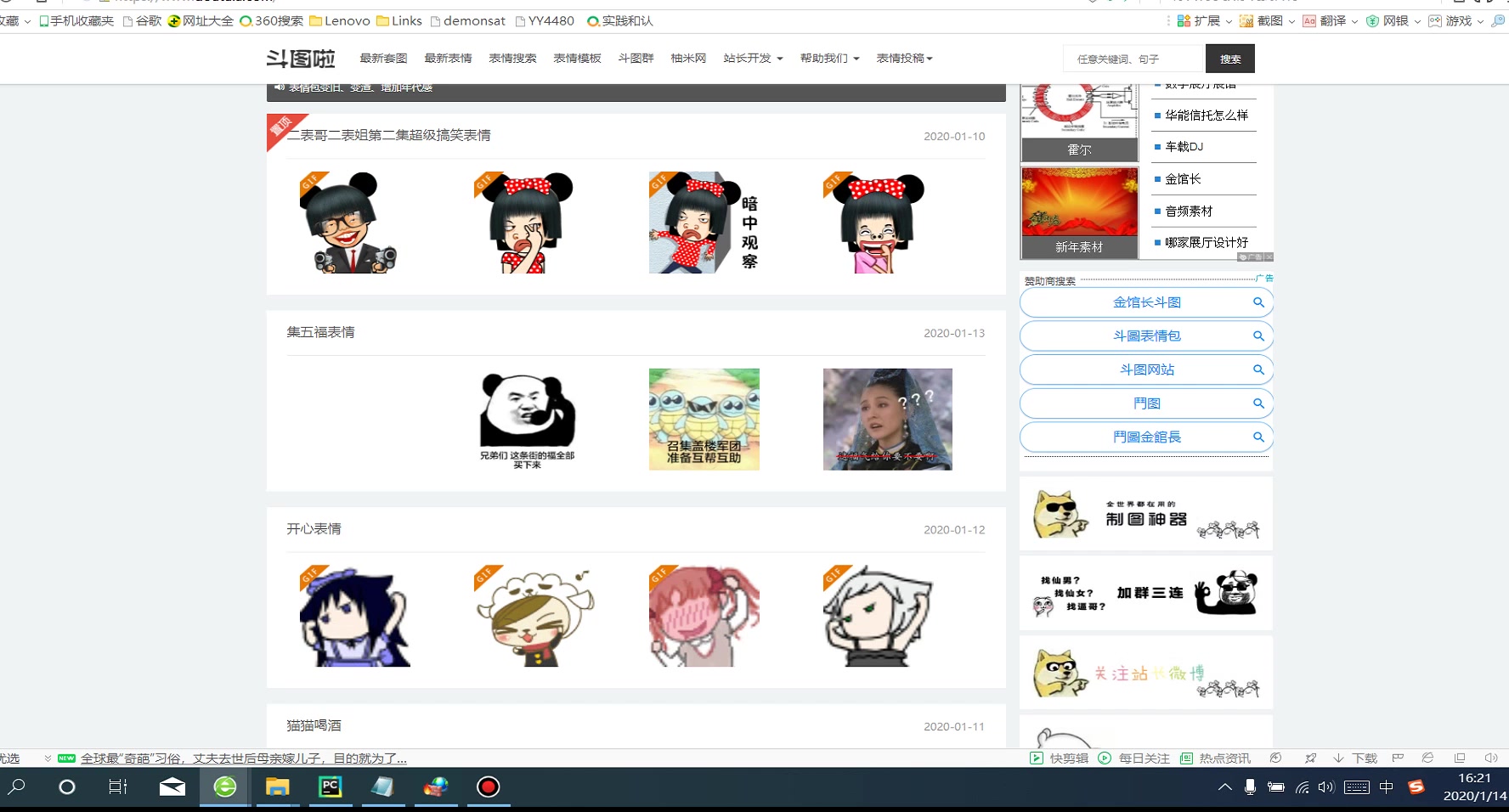
Task: Open the 开心表情 post title
Action: tap(314, 528)
